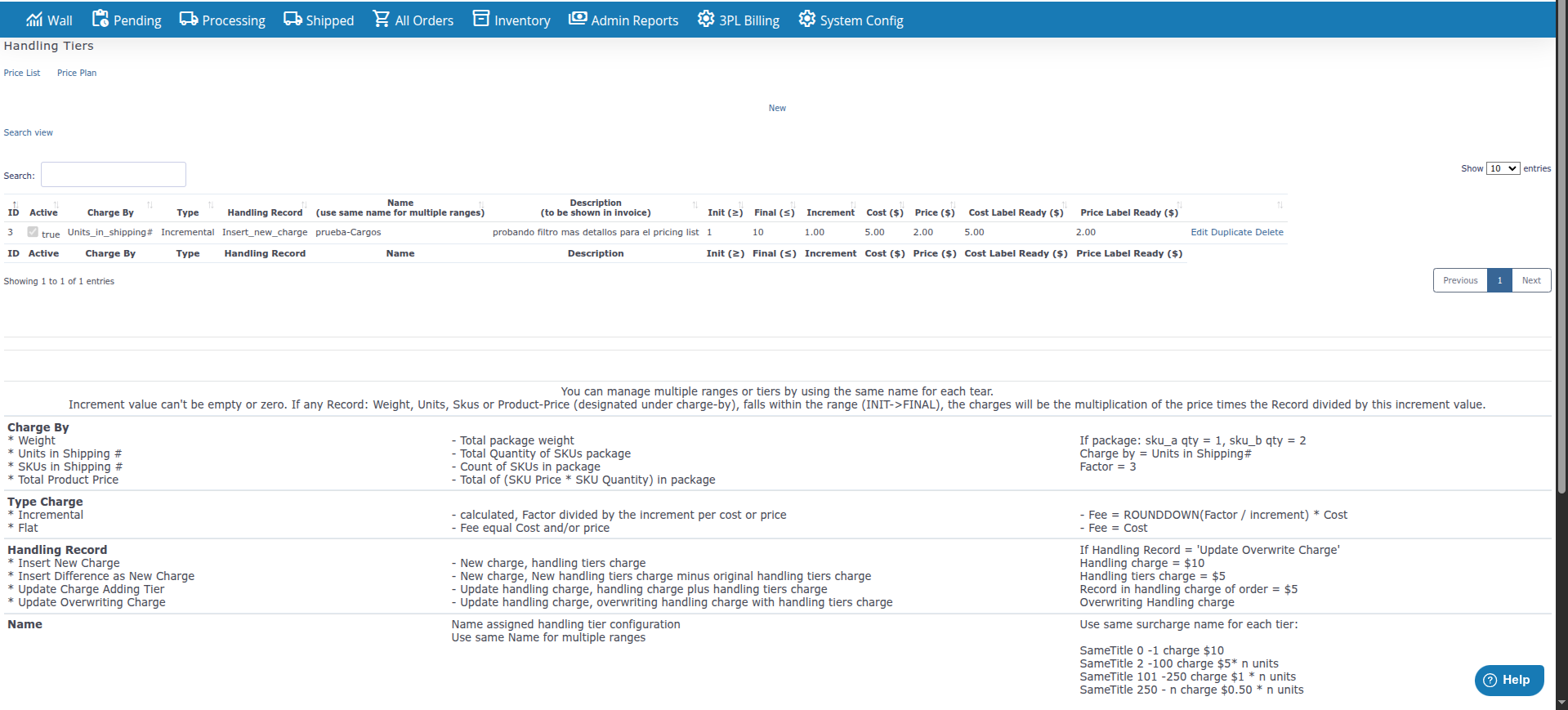Click the System Config gear icon

[x=807, y=19]
